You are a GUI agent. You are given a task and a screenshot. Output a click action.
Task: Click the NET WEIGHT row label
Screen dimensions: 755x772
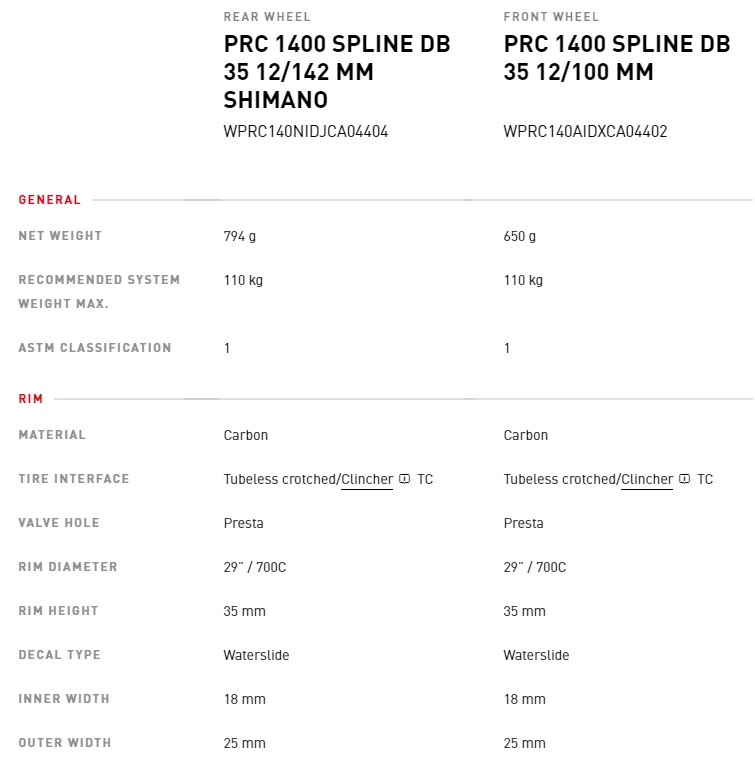(x=60, y=236)
